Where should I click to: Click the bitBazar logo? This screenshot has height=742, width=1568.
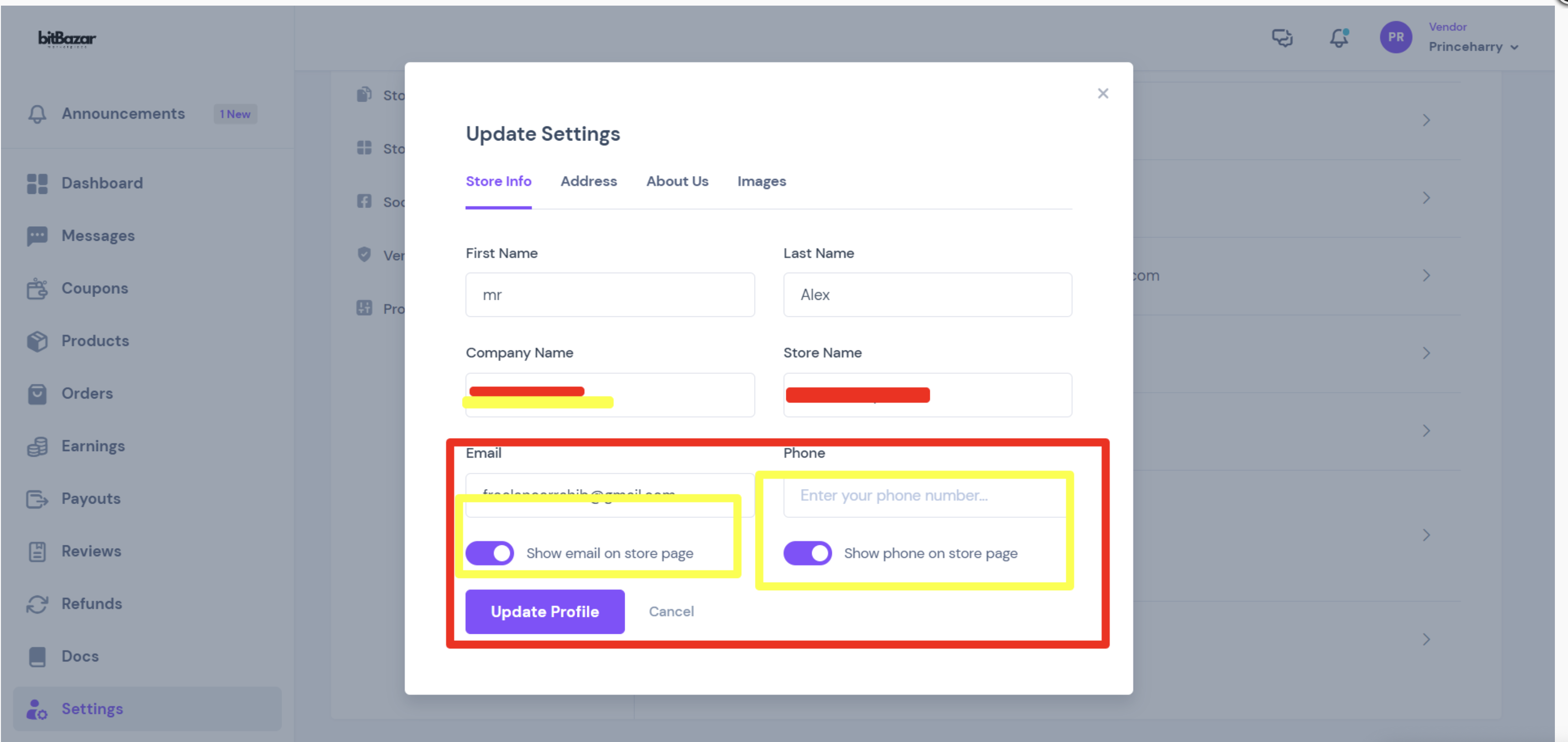coord(67,39)
